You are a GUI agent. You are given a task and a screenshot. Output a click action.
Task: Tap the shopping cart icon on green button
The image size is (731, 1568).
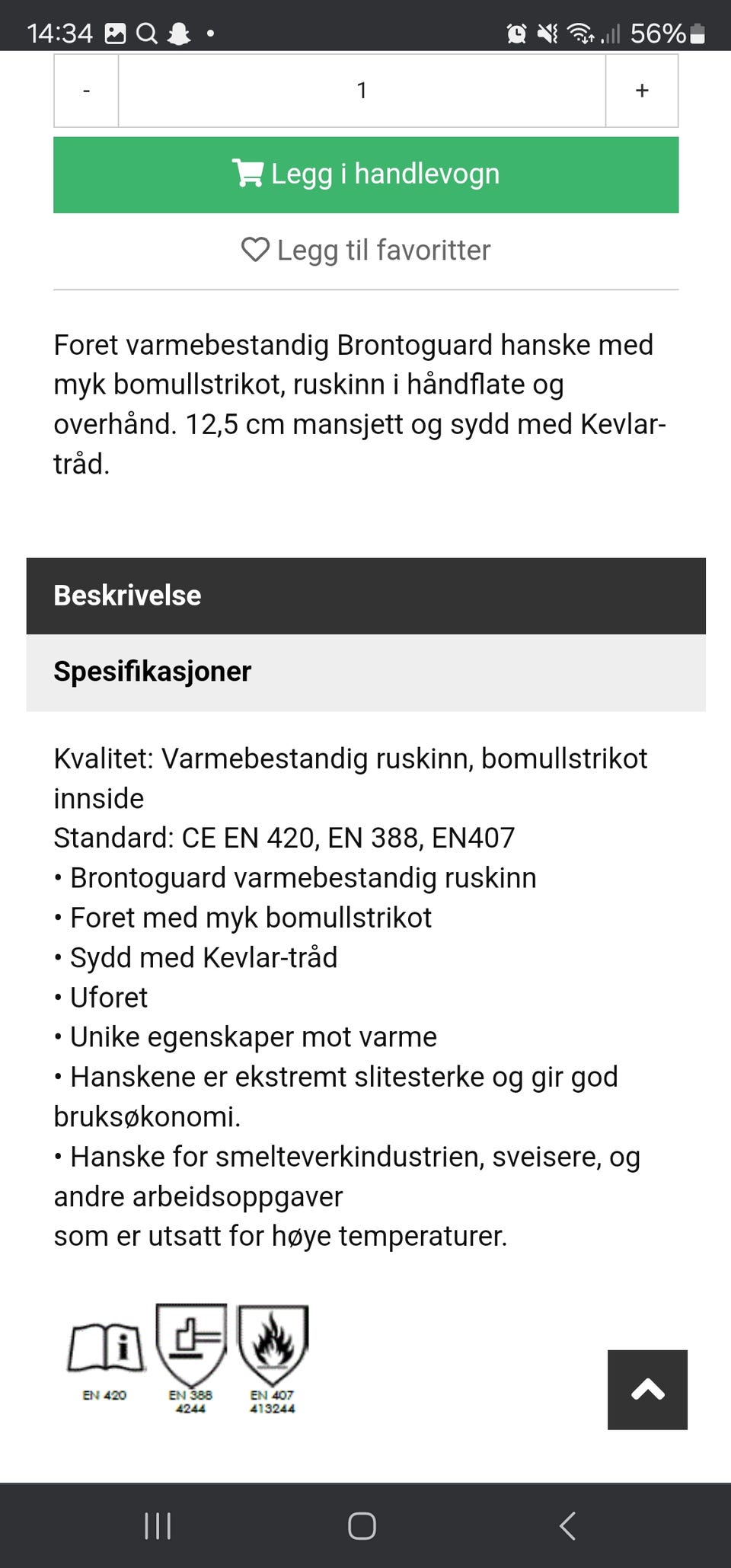click(247, 174)
